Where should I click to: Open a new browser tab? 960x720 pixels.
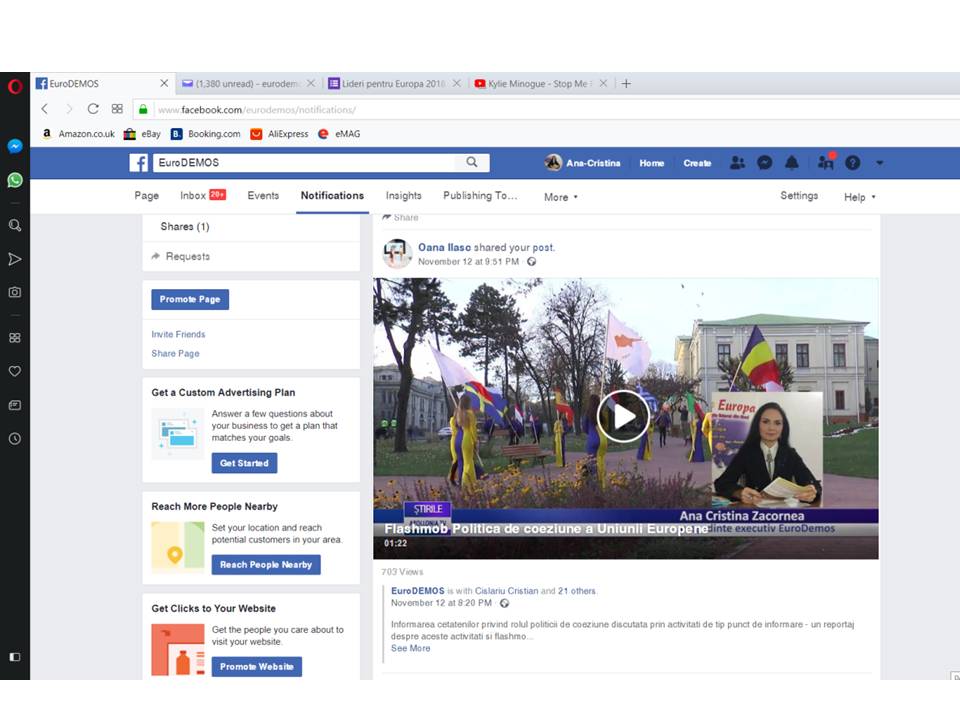pyautogui.click(x=626, y=83)
